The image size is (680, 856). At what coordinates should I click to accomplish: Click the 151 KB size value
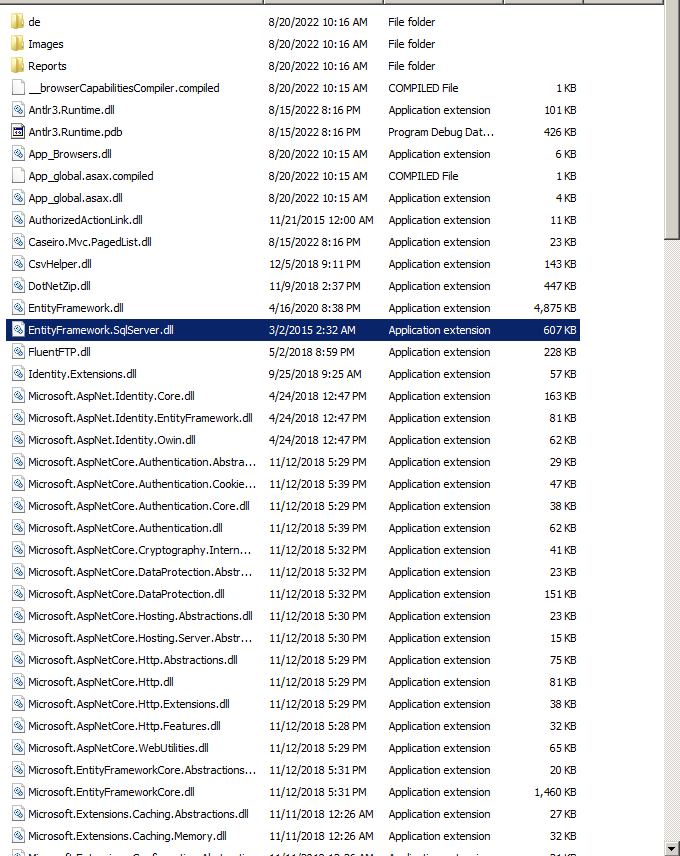(x=560, y=594)
